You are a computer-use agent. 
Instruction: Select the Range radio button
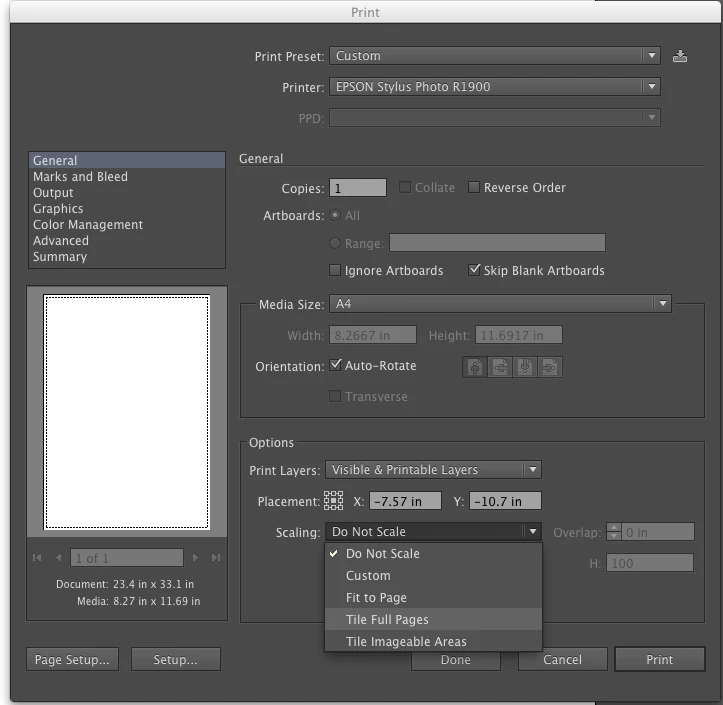335,243
